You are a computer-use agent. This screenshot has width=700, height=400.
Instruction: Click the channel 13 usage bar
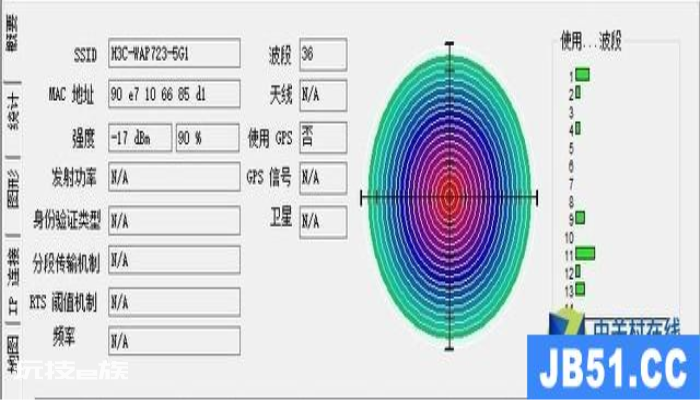pos(580,289)
